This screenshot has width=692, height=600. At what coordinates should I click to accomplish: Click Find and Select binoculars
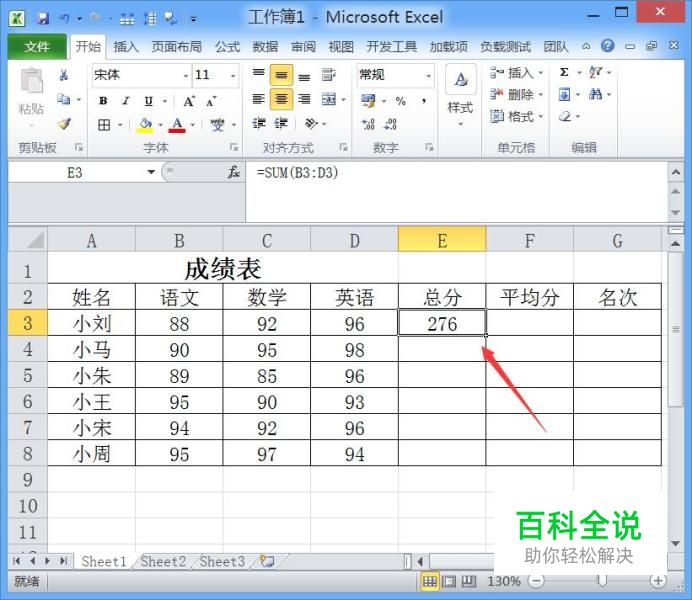pos(596,94)
